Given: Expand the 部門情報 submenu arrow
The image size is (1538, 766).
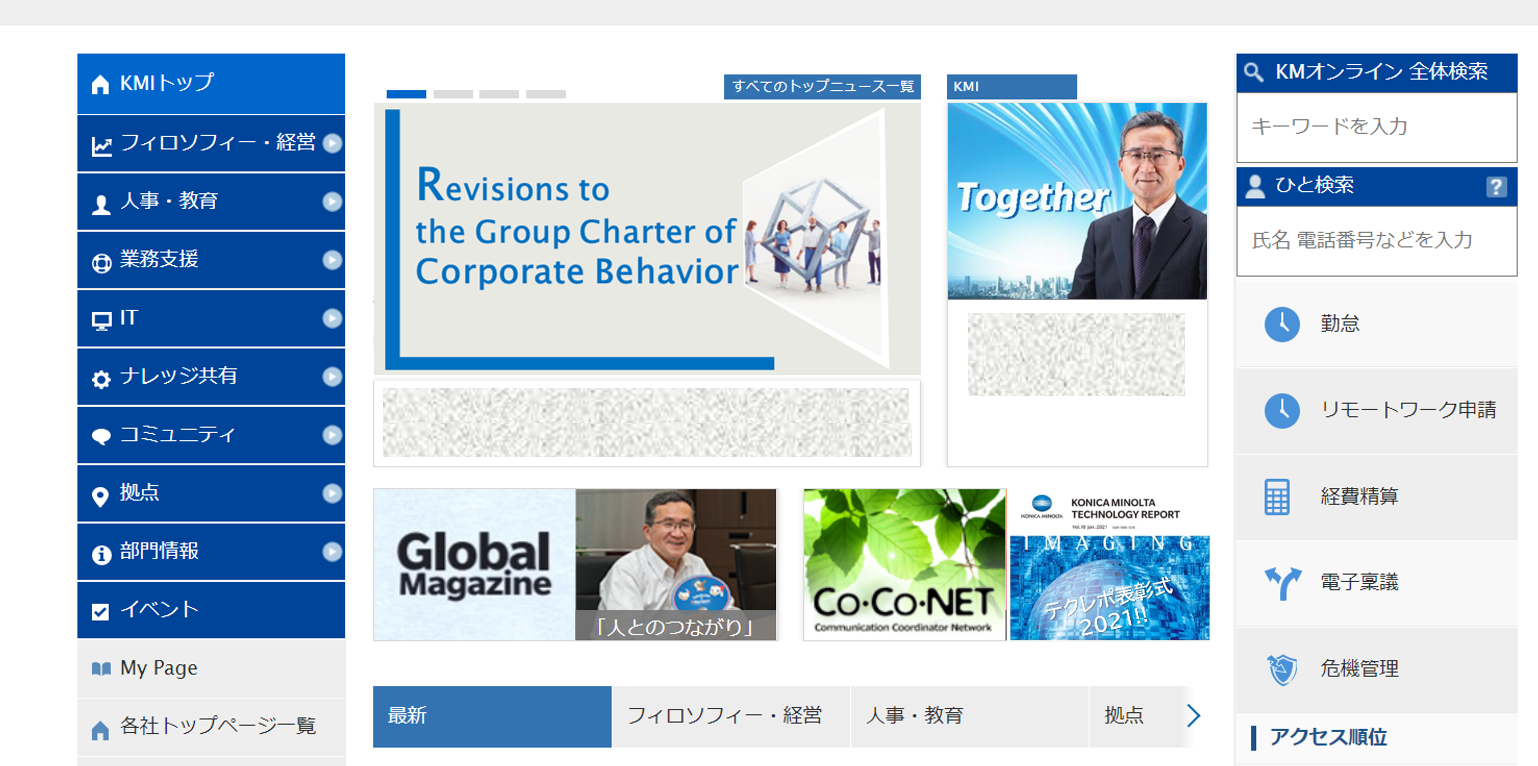Looking at the screenshot, I should pyautogui.click(x=332, y=551).
